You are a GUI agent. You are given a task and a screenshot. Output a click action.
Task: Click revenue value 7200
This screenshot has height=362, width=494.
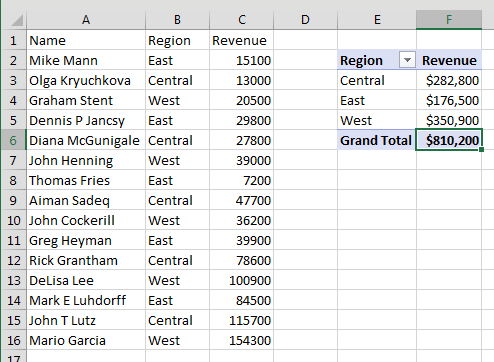(x=242, y=180)
